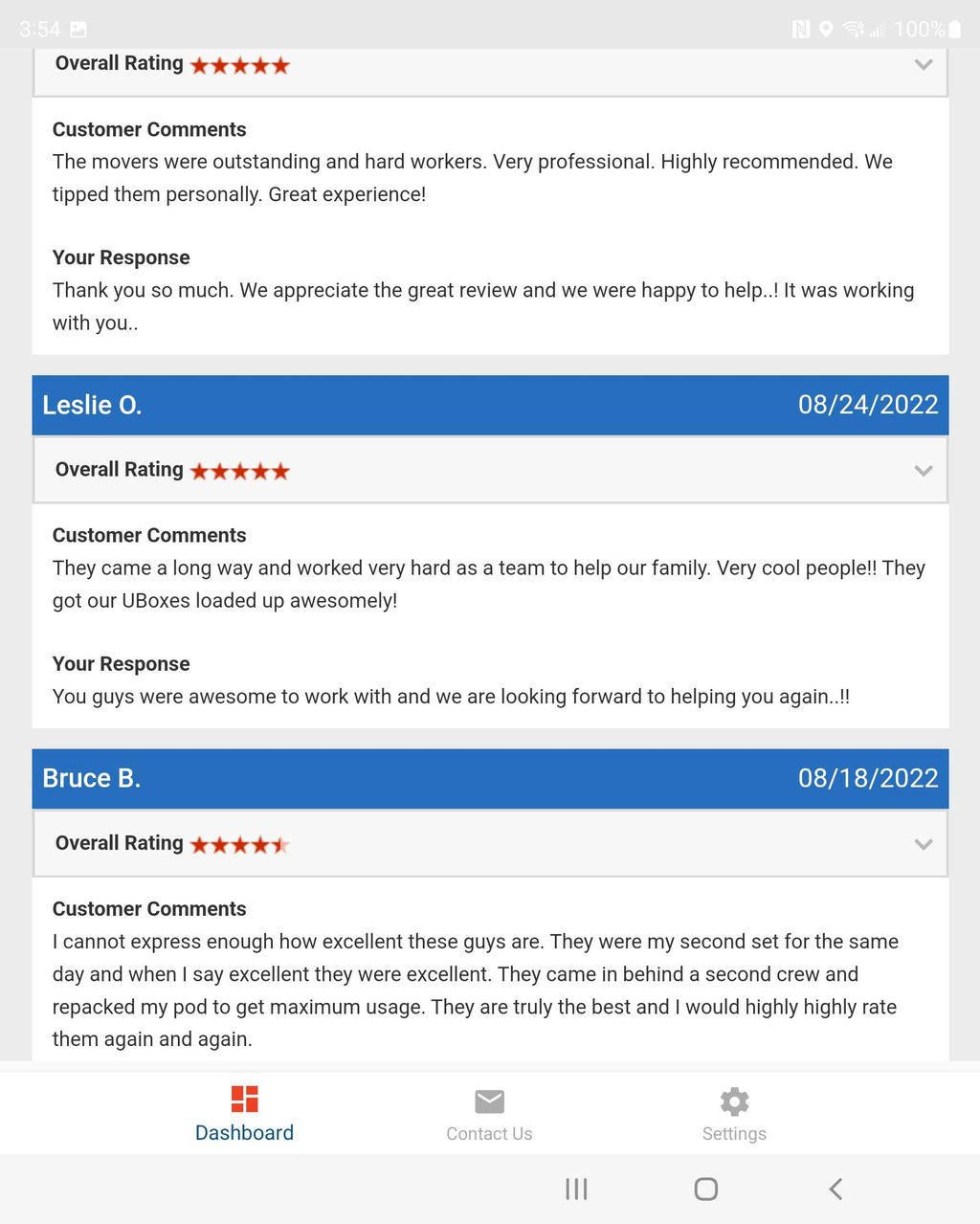Tap the Contact Us envelope icon

tap(489, 1101)
